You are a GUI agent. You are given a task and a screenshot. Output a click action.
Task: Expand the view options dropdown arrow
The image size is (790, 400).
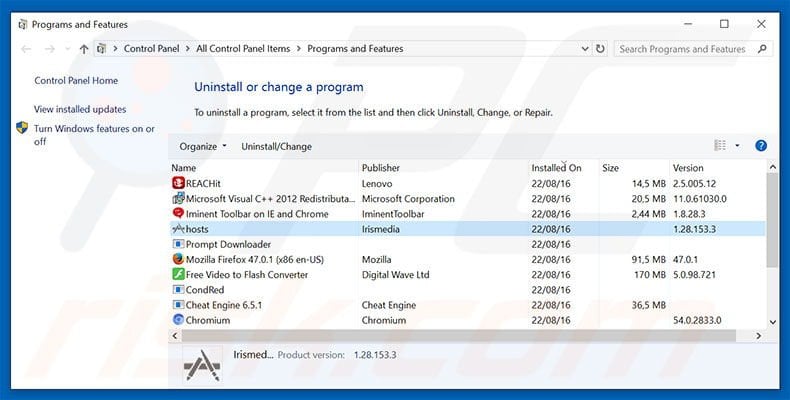click(737, 146)
